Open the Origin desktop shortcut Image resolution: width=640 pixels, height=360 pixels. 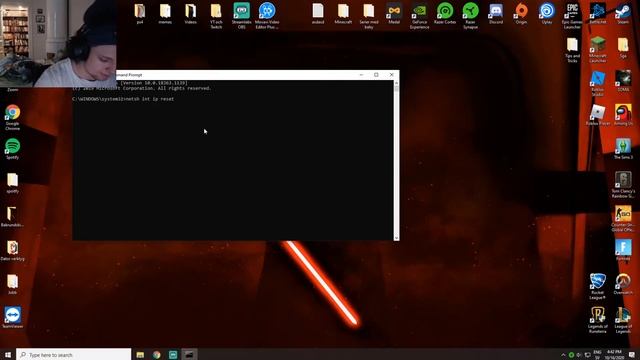[x=521, y=13]
